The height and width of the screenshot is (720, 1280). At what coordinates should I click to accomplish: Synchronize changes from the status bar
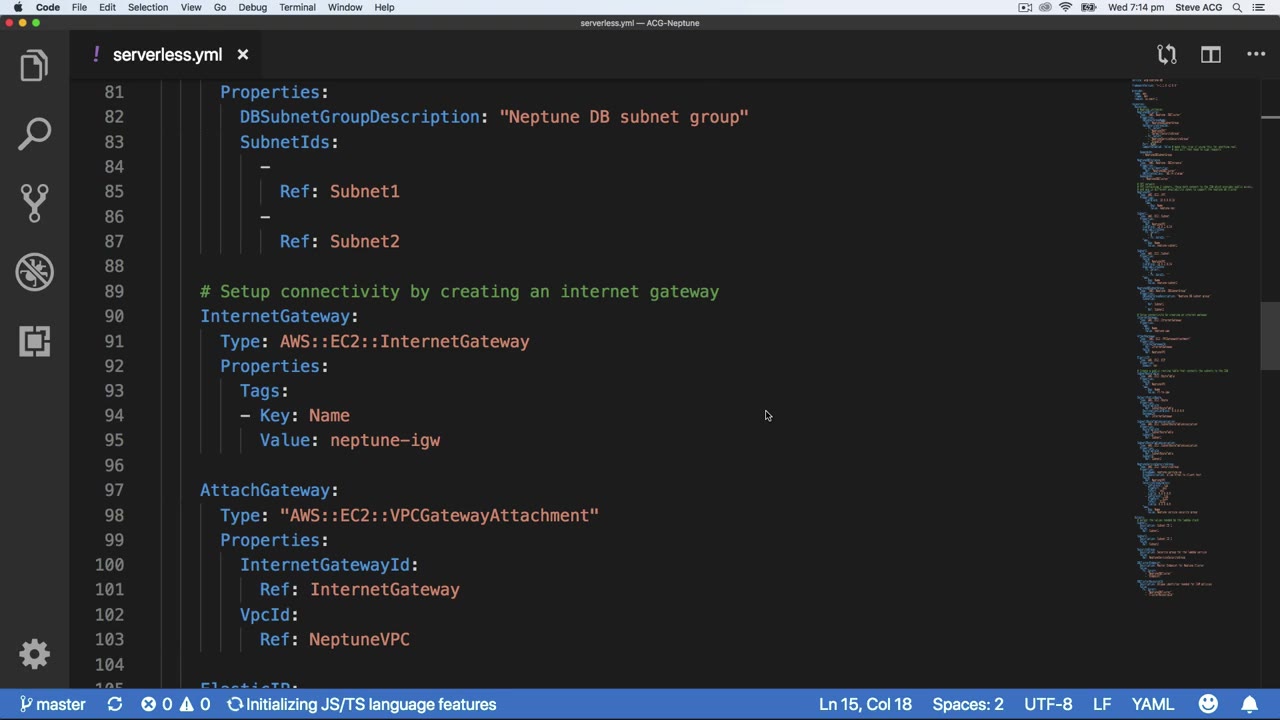click(x=115, y=704)
